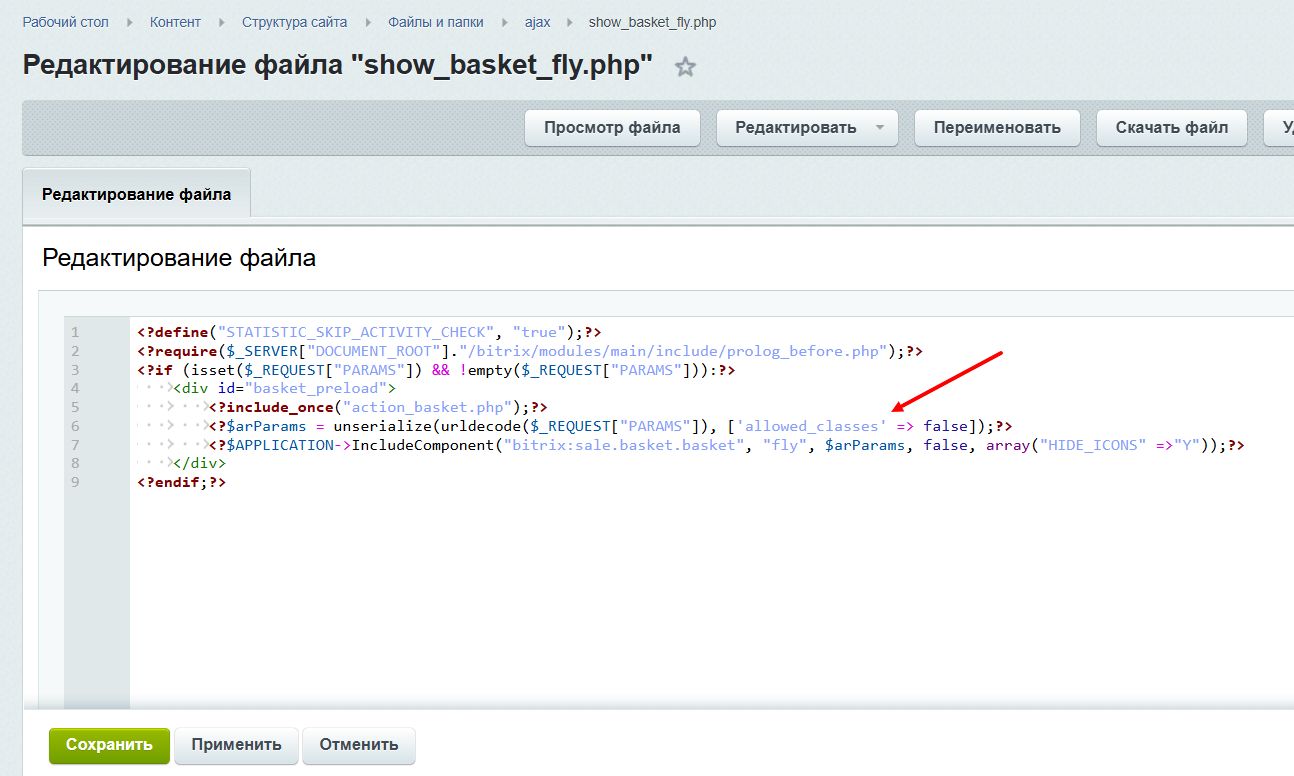Expand arrow after Рабочий стол breadcrumb
Viewport: 1294px width, 776px height.
pos(129,22)
